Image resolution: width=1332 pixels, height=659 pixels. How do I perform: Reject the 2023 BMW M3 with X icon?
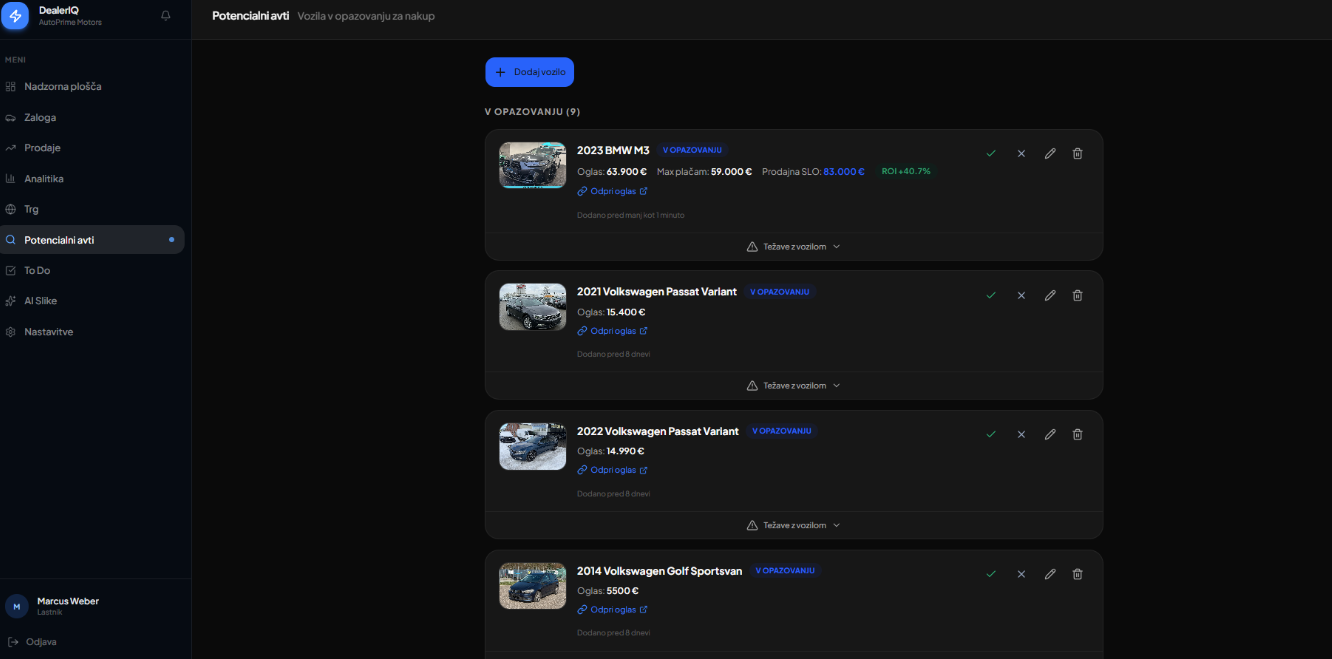click(x=1021, y=153)
